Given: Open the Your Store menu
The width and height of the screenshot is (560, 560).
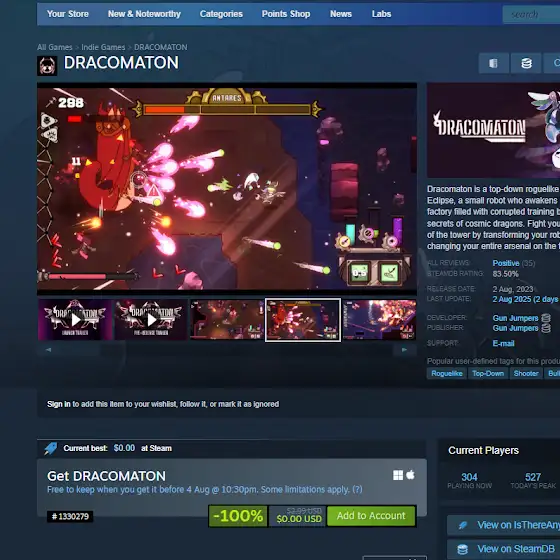Looking at the screenshot, I should 68,14.
